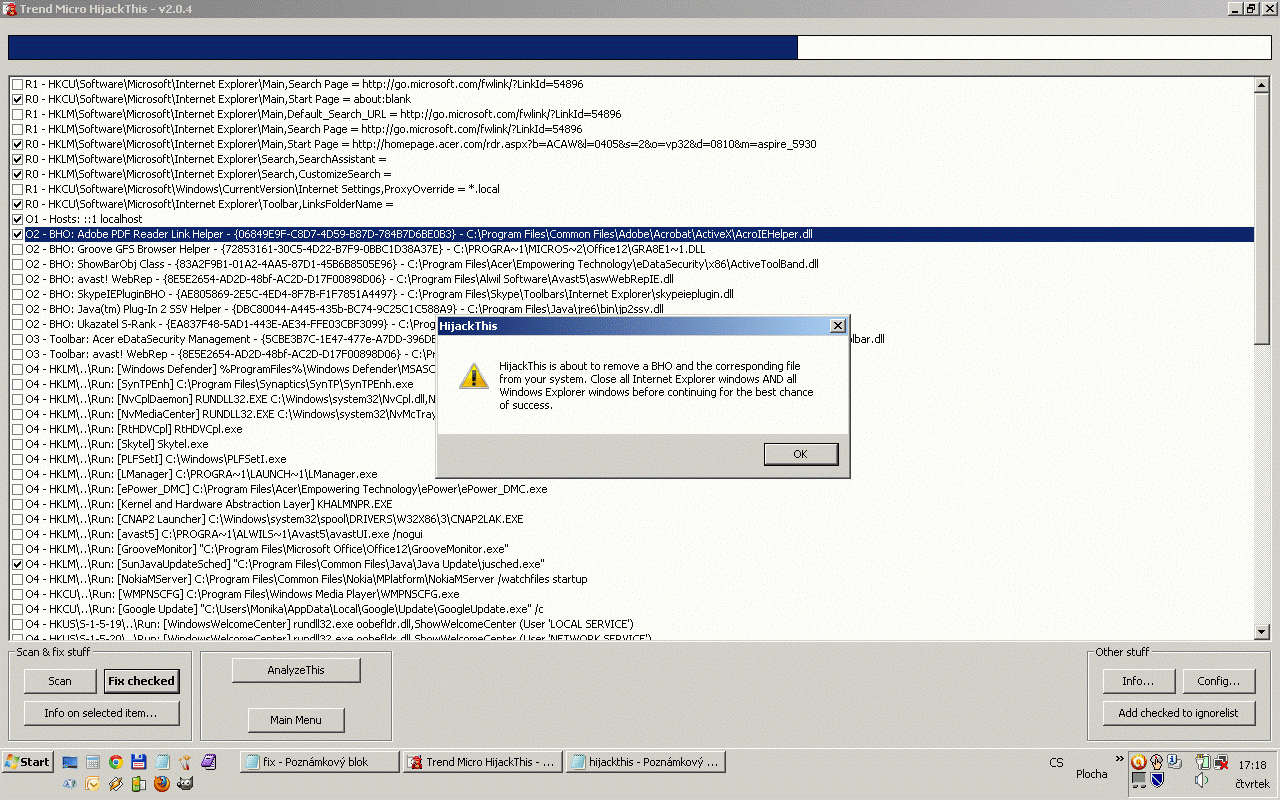Select O4 GrooveMonitor row text
1280x800 pixels.
click(x=267, y=549)
